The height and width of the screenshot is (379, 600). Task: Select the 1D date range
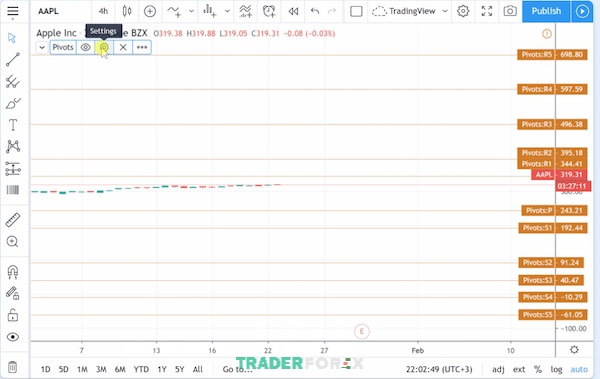click(x=46, y=369)
